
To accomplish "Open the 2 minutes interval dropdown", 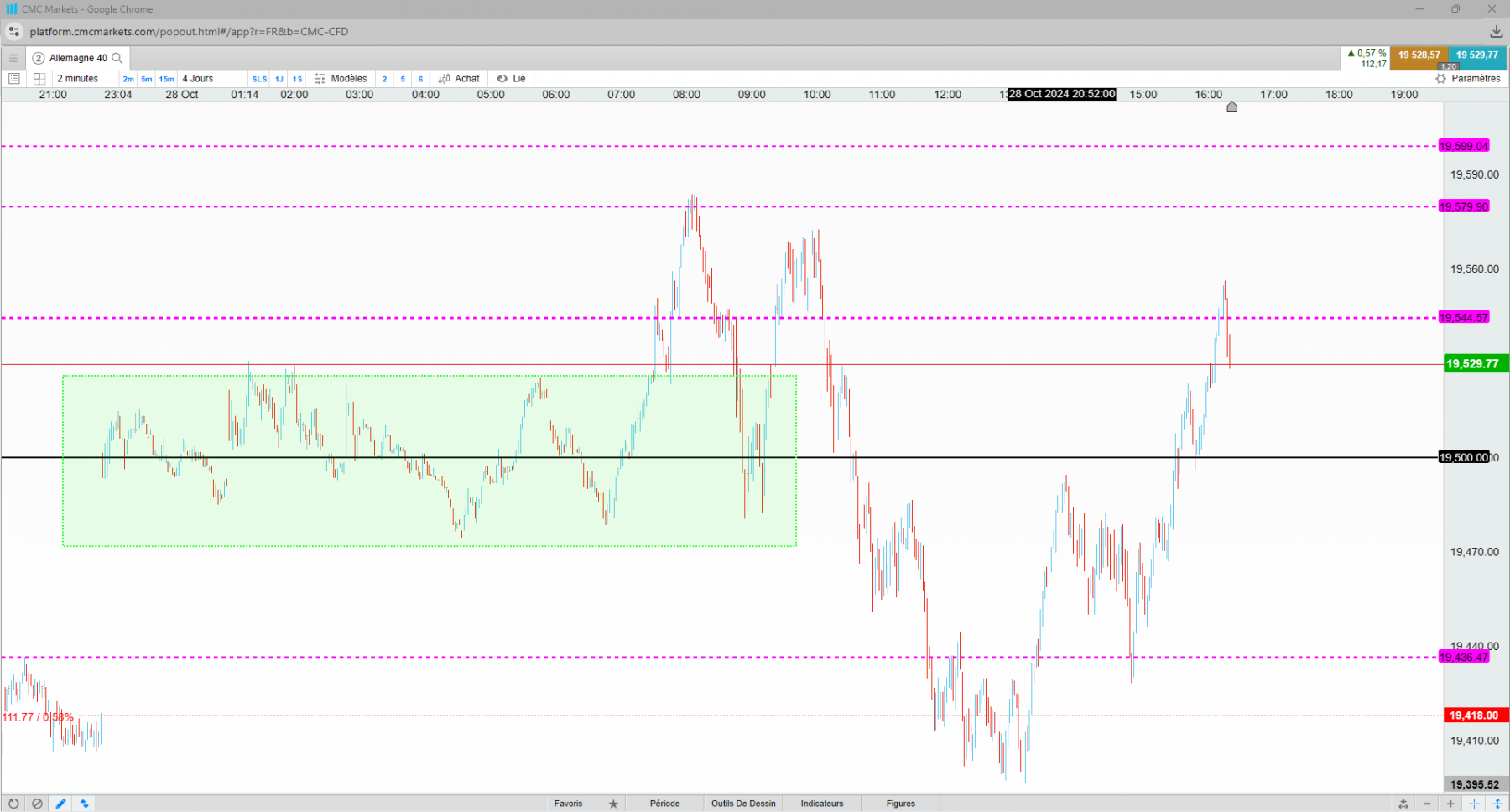I will tap(78, 79).
